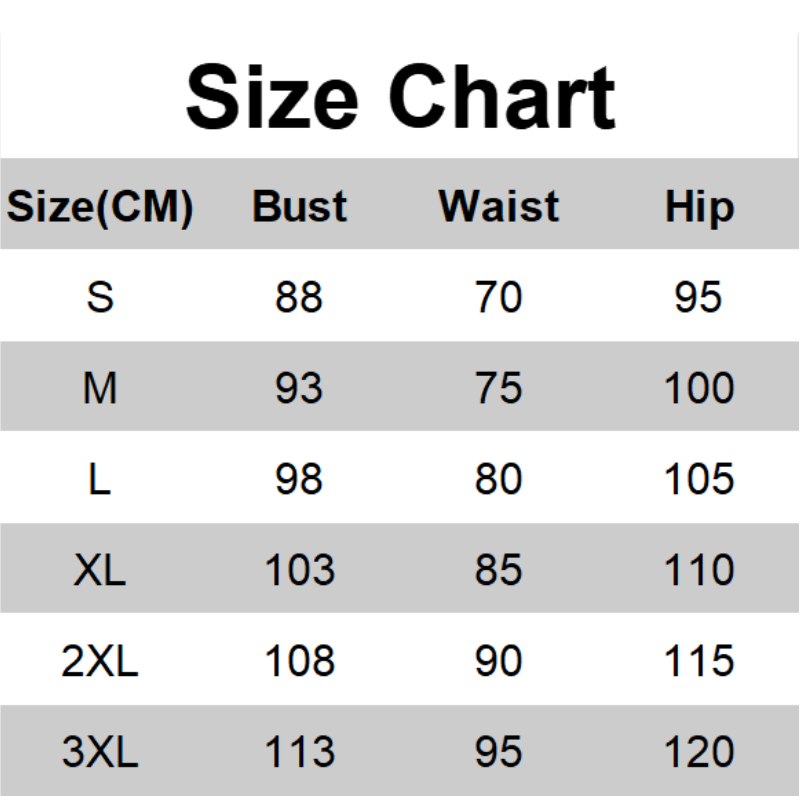The image size is (800, 800).
Task: Select the 3XL size label
Action: 100,752
